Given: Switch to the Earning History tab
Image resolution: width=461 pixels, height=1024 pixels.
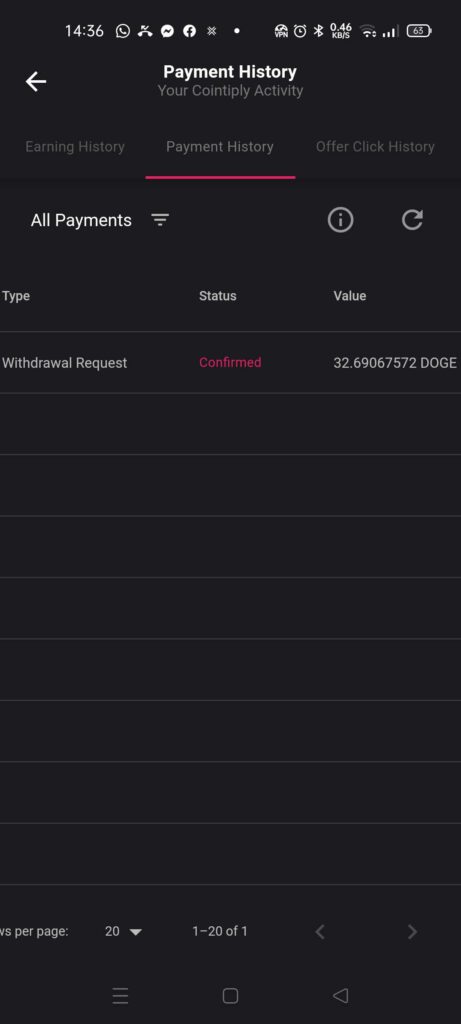Looking at the screenshot, I should (74, 146).
